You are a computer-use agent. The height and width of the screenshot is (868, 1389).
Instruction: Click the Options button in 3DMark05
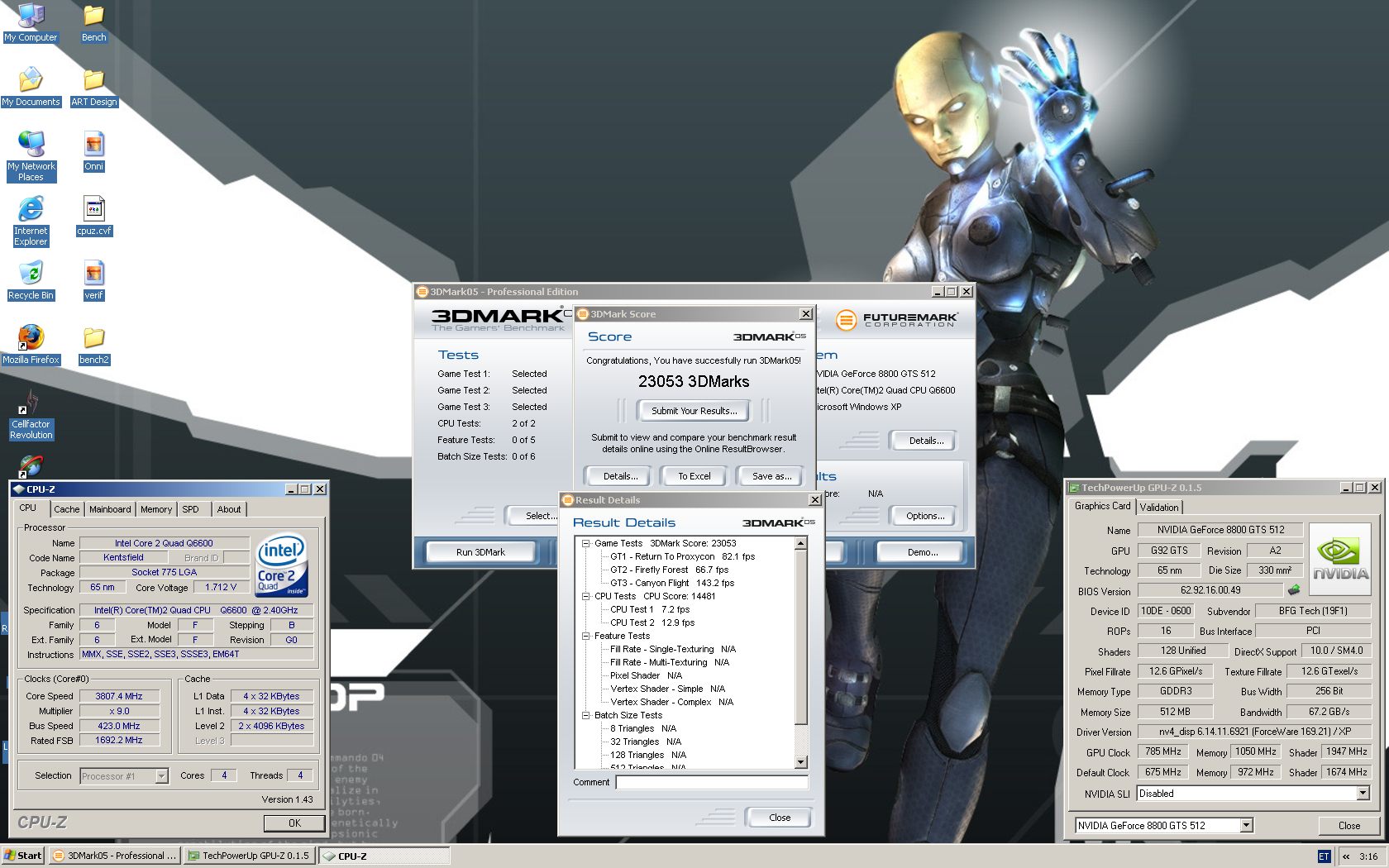(925, 516)
